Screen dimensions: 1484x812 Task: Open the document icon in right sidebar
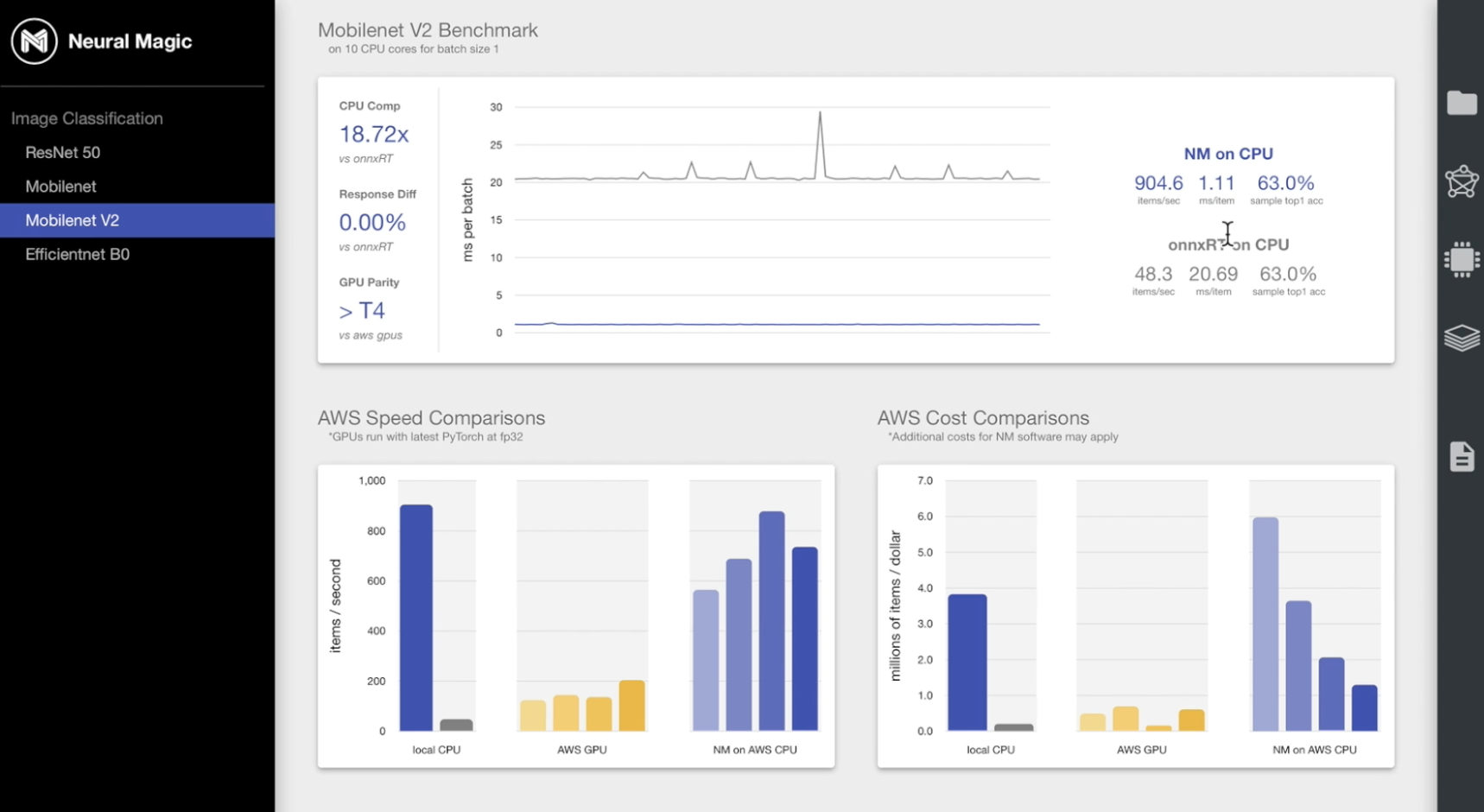[x=1462, y=456]
